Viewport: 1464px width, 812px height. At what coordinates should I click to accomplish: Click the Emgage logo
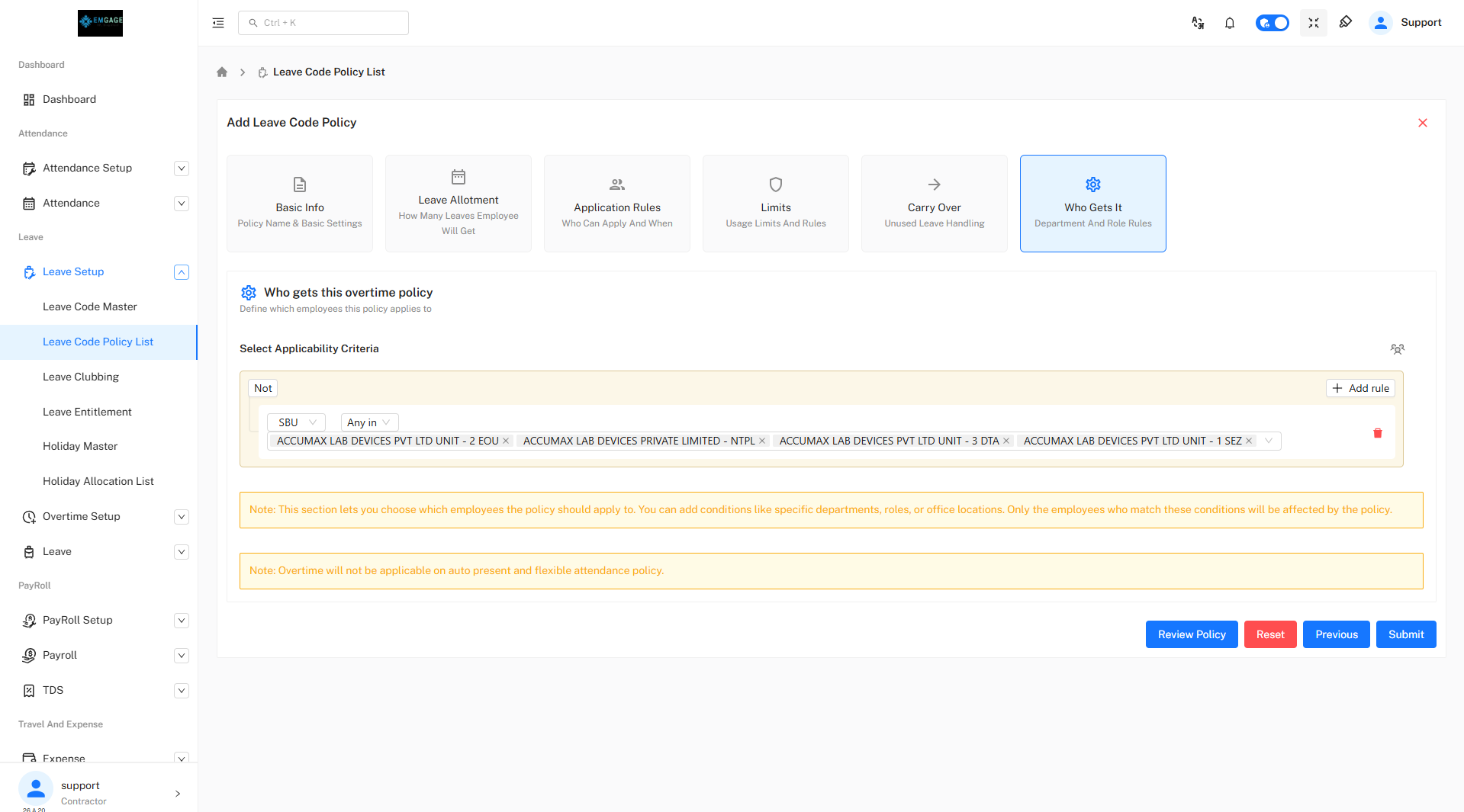pos(100,23)
